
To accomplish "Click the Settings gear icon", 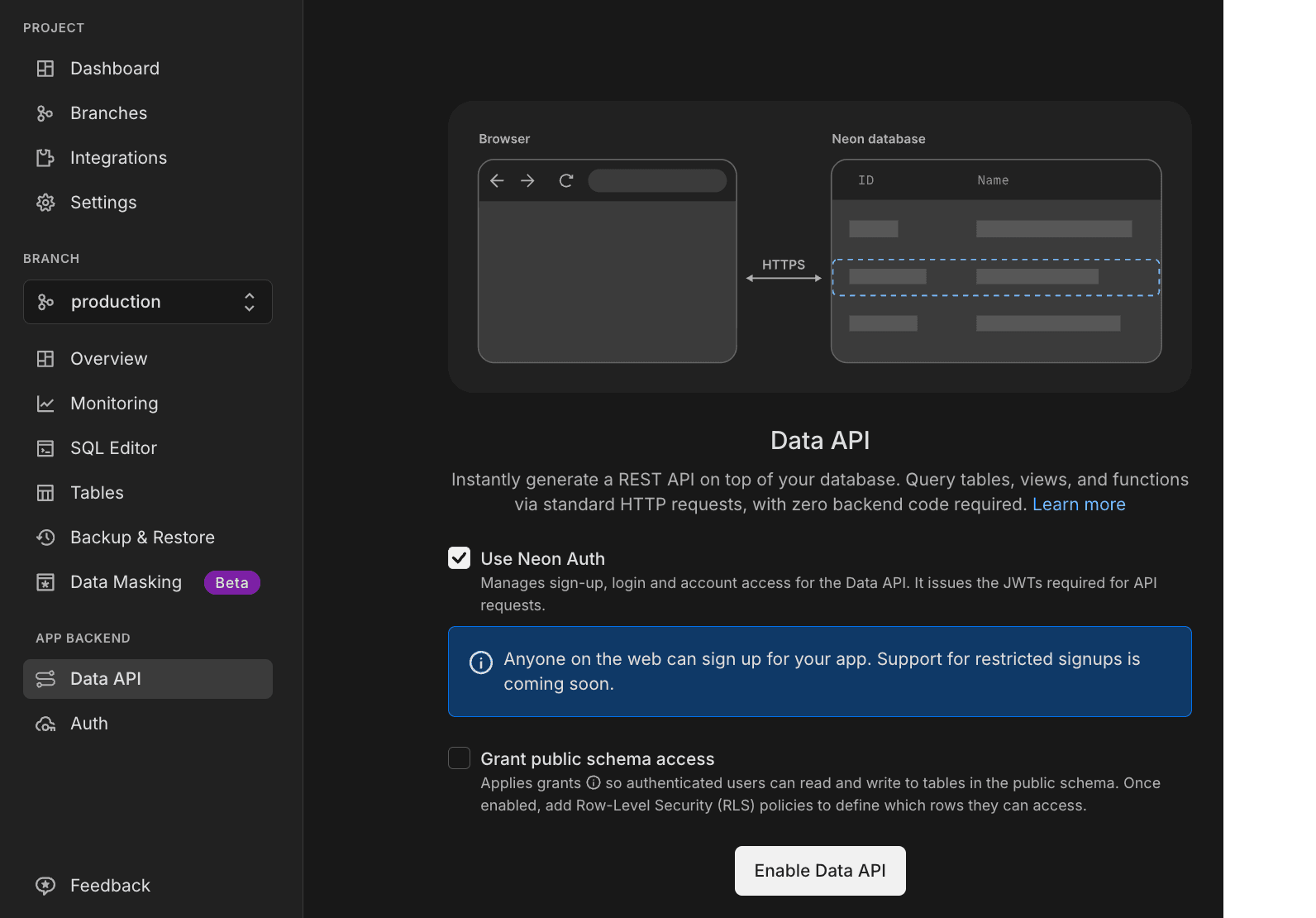I will click(x=45, y=203).
